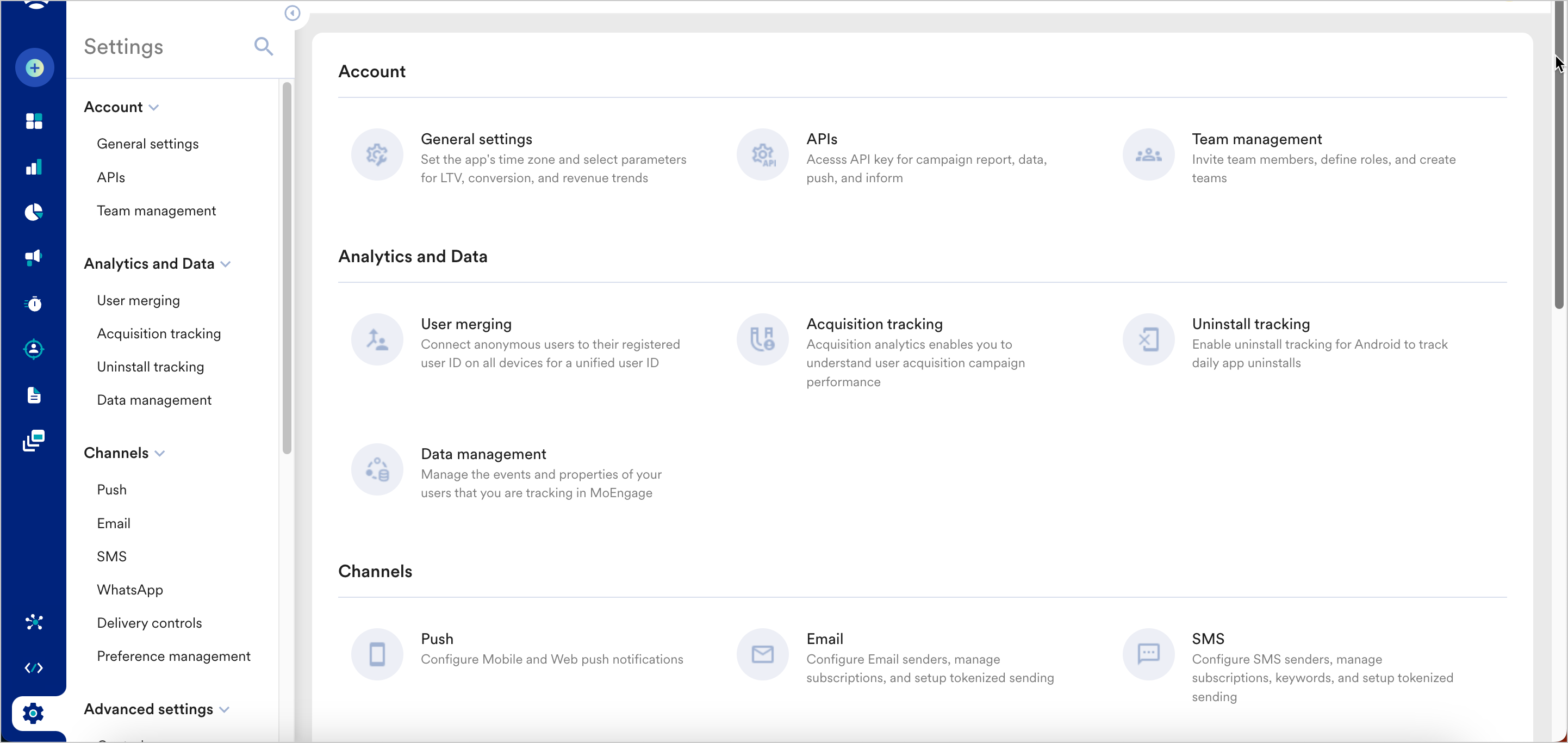This screenshot has width=1568, height=743.
Task: Select WhatsApp in the Channels menu
Action: click(129, 590)
